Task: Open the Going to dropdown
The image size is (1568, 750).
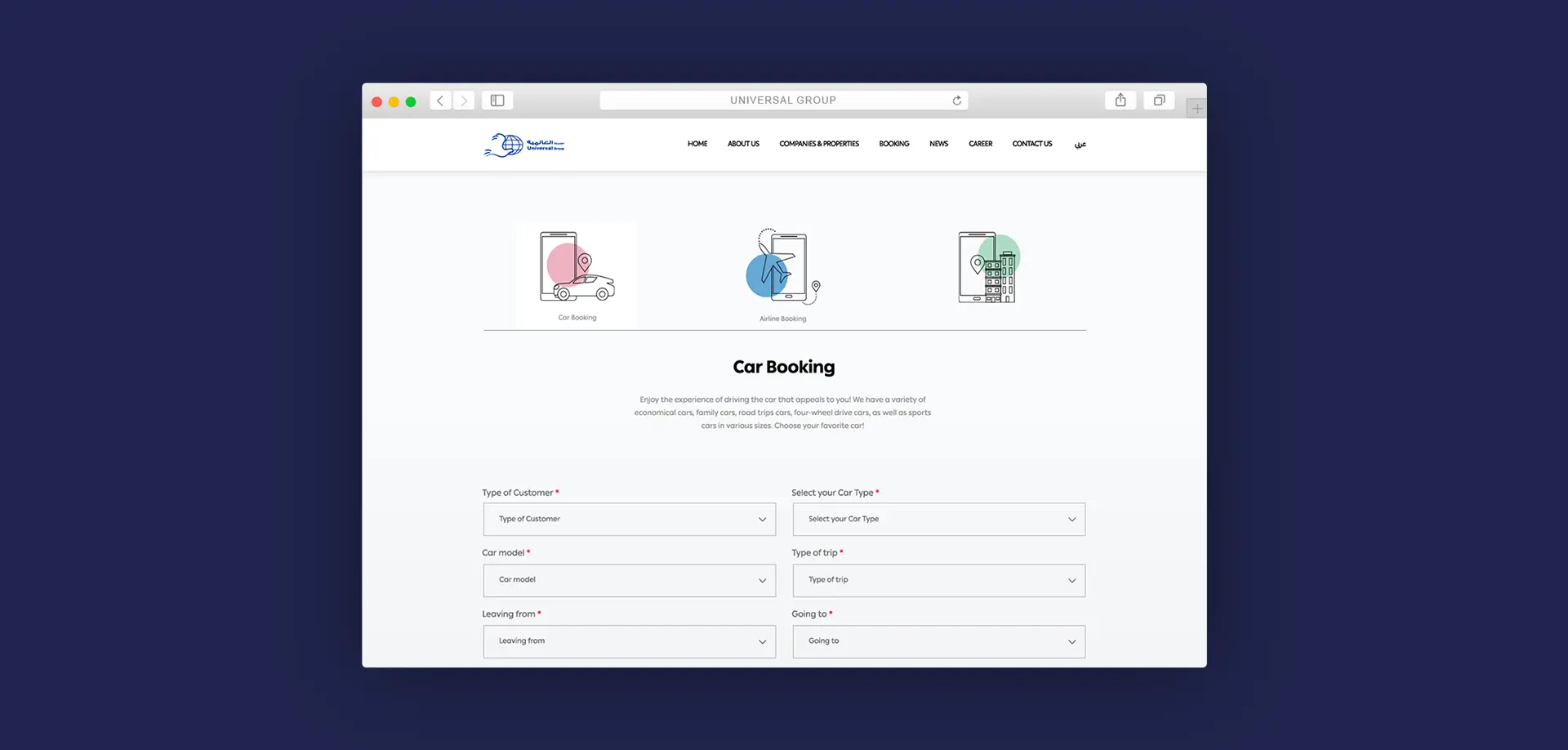Action: pyautogui.click(x=938, y=641)
